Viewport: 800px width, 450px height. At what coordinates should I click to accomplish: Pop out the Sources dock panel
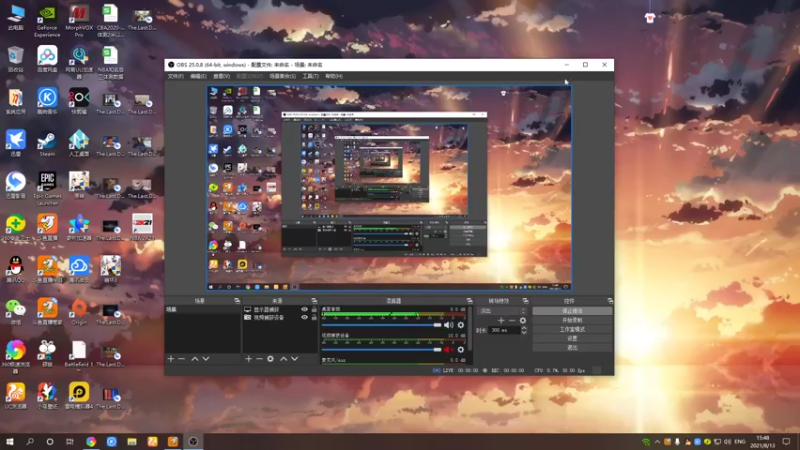click(314, 301)
